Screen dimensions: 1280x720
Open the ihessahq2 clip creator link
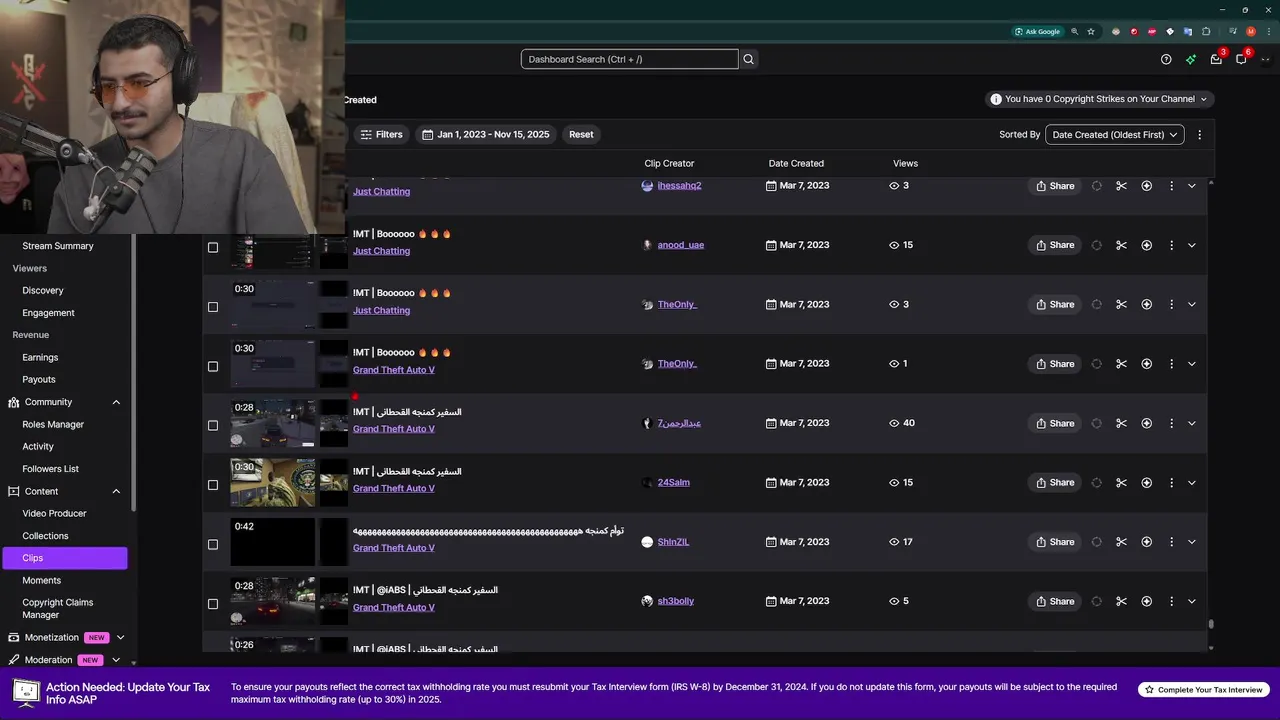coord(679,186)
